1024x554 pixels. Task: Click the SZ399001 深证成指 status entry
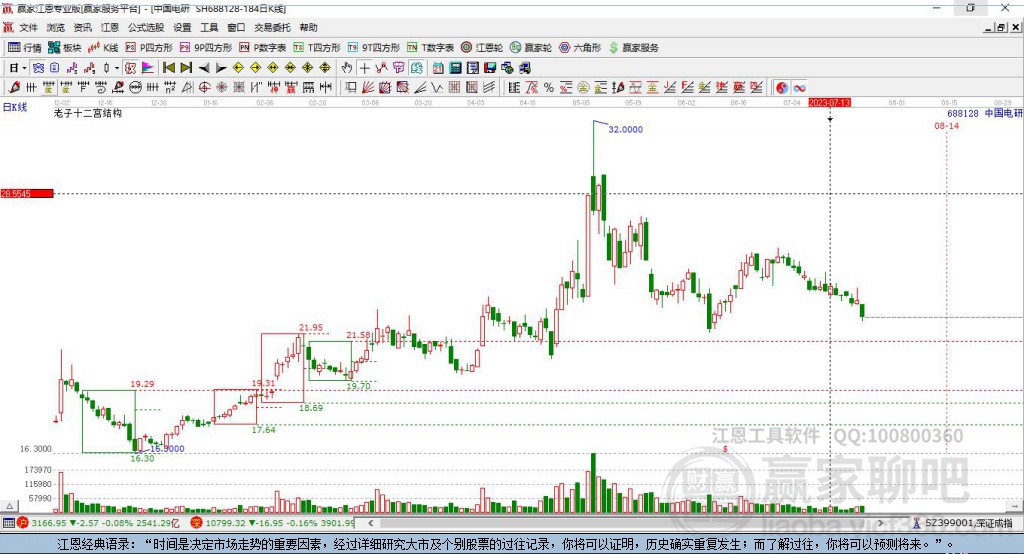(963, 523)
